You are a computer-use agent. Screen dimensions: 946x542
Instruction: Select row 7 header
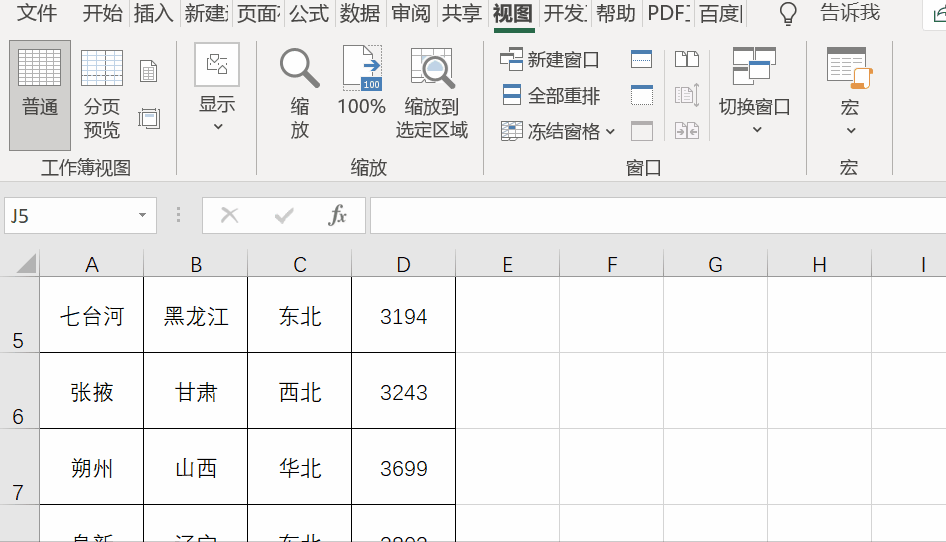19,467
